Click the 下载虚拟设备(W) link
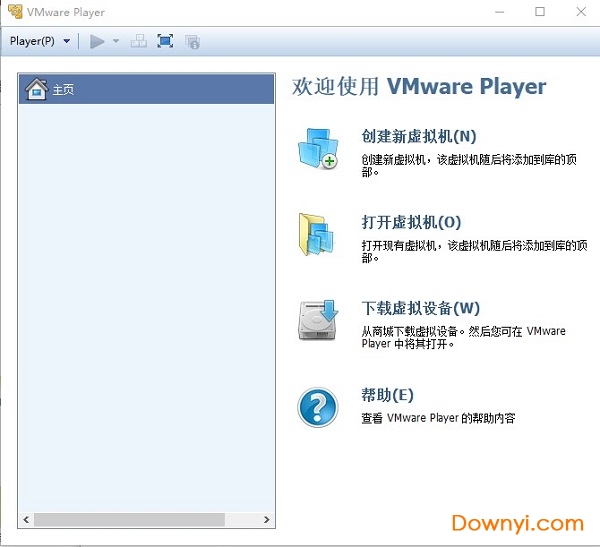The height and width of the screenshot is (547, 600). tap(421, 308)
